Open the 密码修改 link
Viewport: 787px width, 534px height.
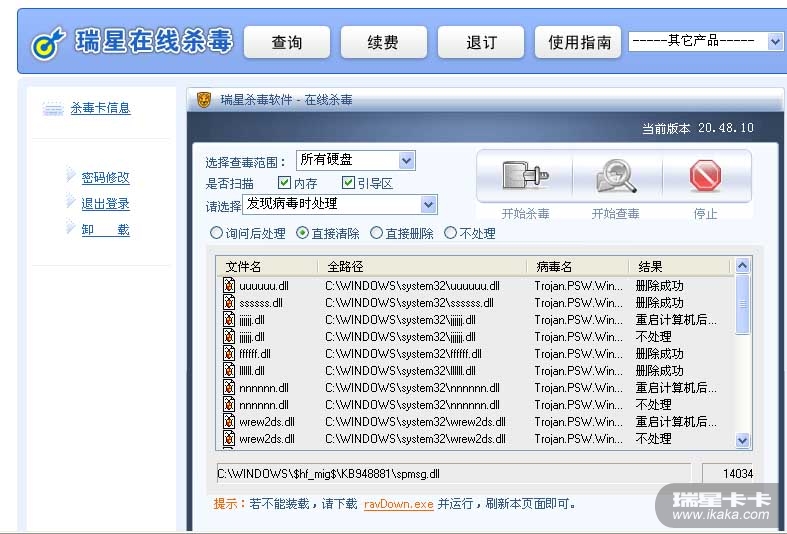(x=105, y=177)
